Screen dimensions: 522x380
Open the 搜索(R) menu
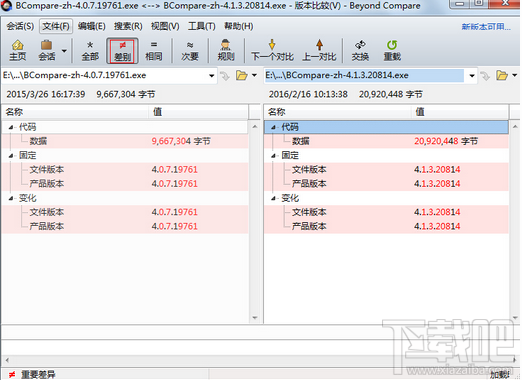point(128,26)
